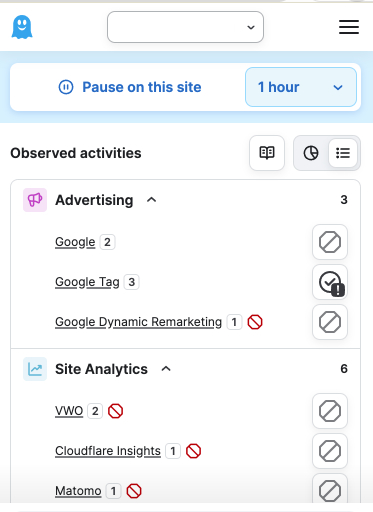Click the pause circle icon
The image size is (373, 512).
tap(66, 87)
